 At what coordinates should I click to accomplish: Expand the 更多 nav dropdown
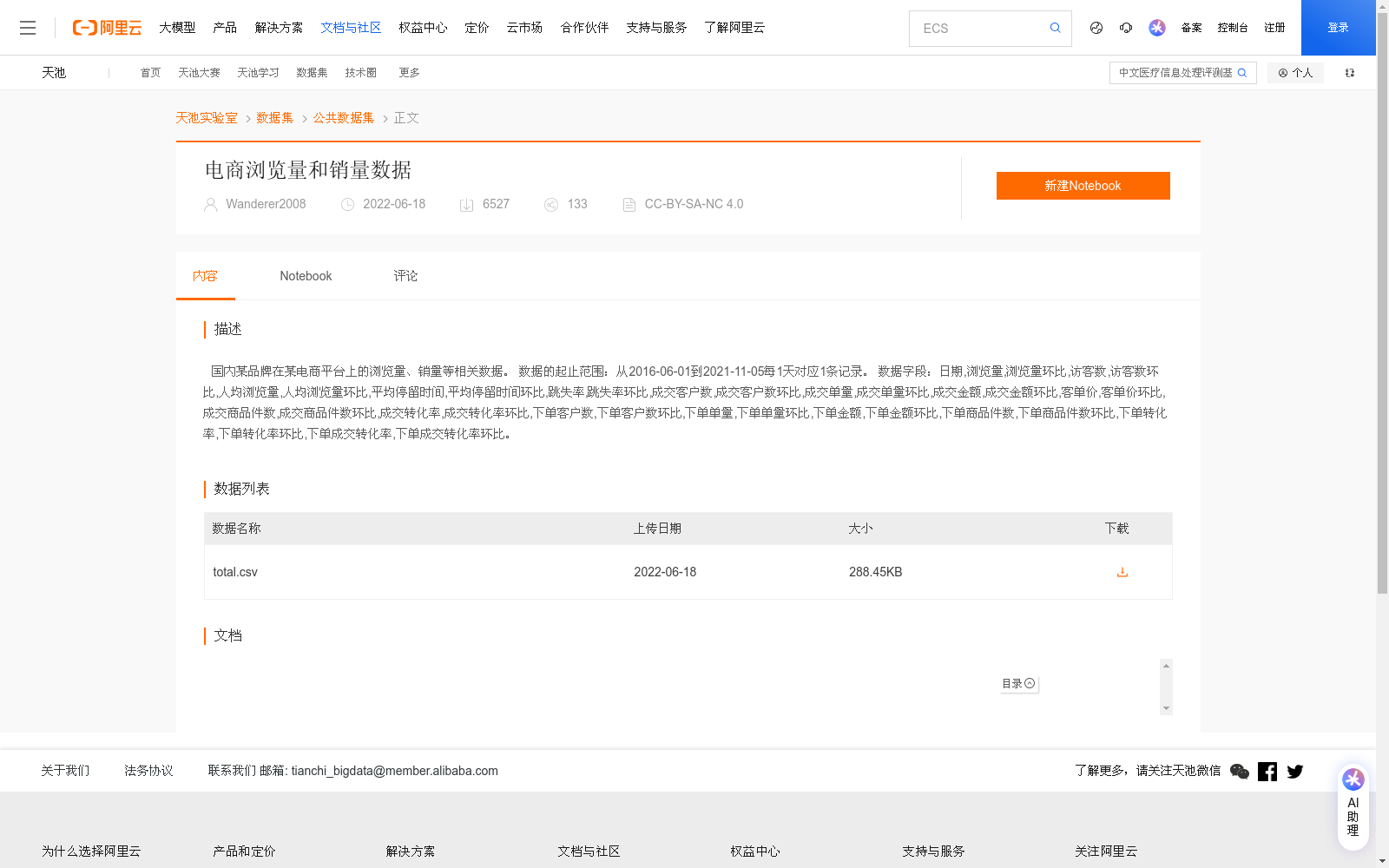point(409,73)
